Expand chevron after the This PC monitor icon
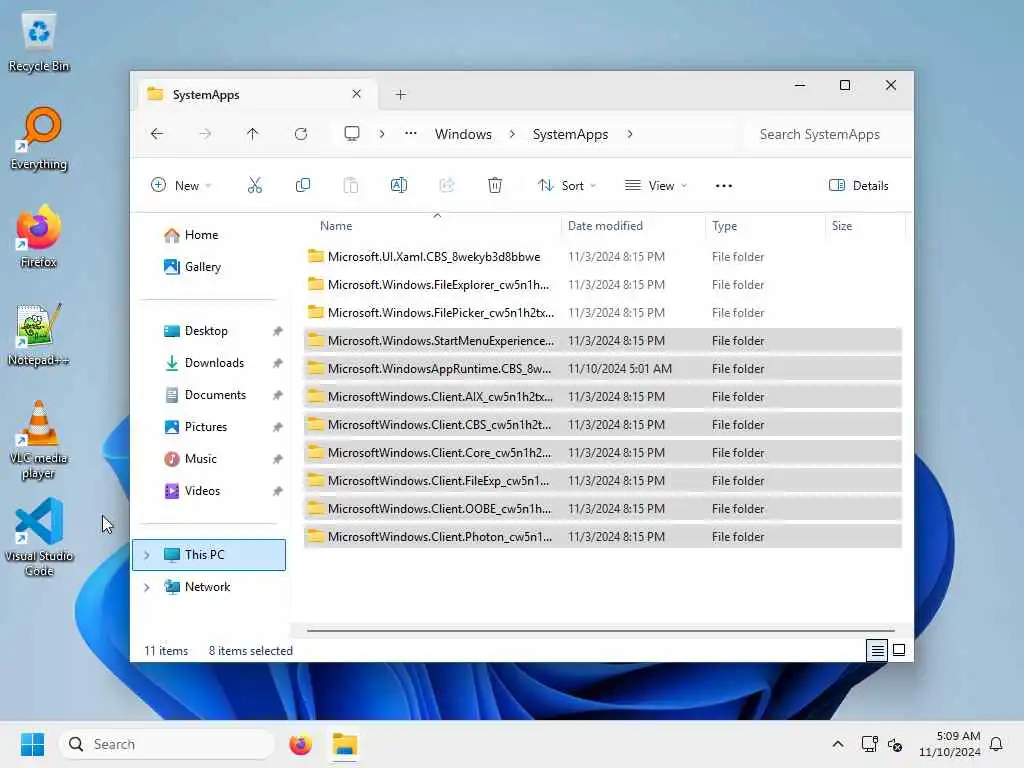Viewport: 1024px width, 768px height. (382, 134)
